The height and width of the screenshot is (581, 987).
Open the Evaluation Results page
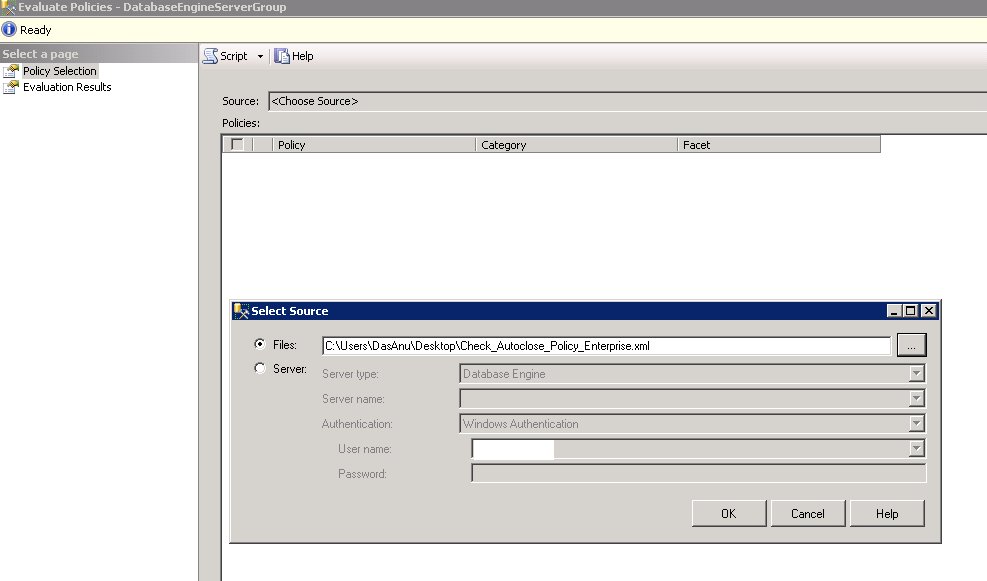coord(67,87)
